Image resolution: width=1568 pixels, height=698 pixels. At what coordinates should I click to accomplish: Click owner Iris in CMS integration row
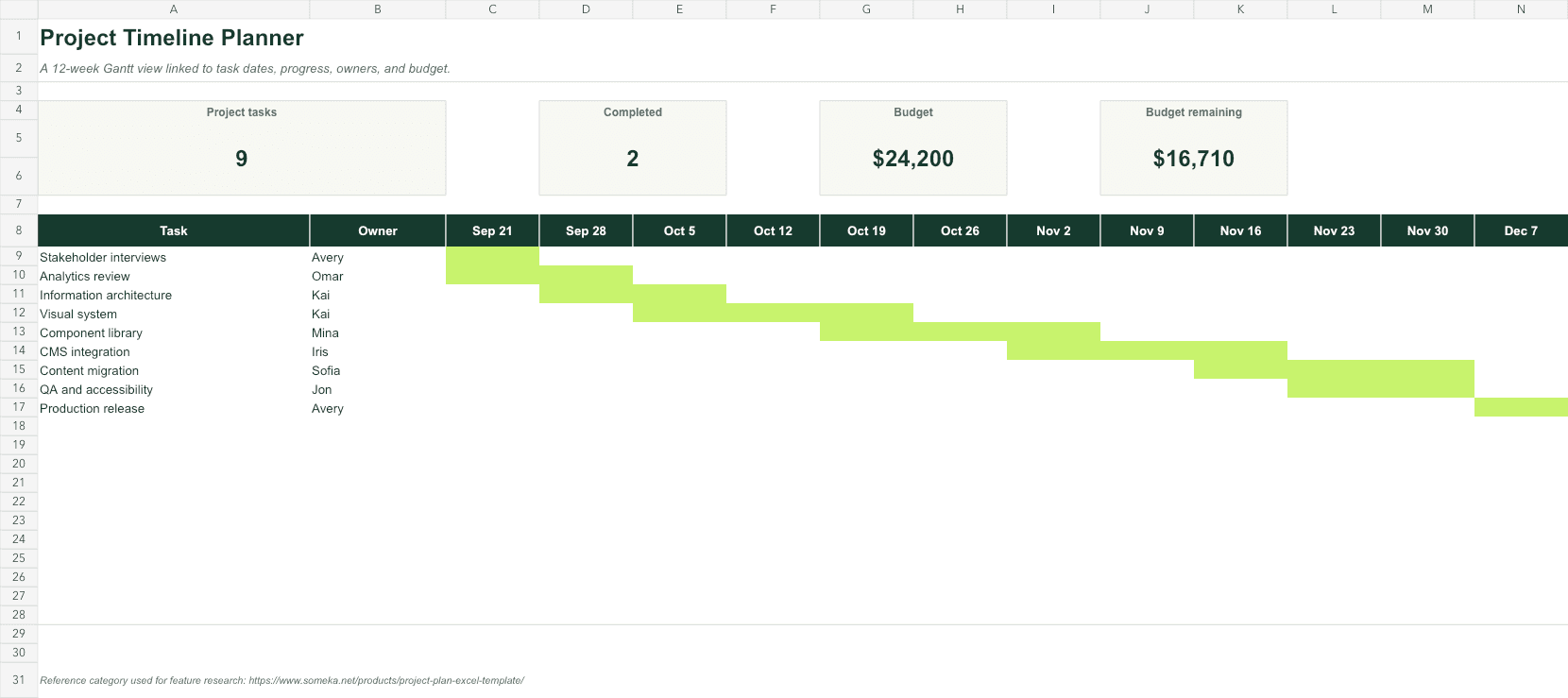pos(378,351)
